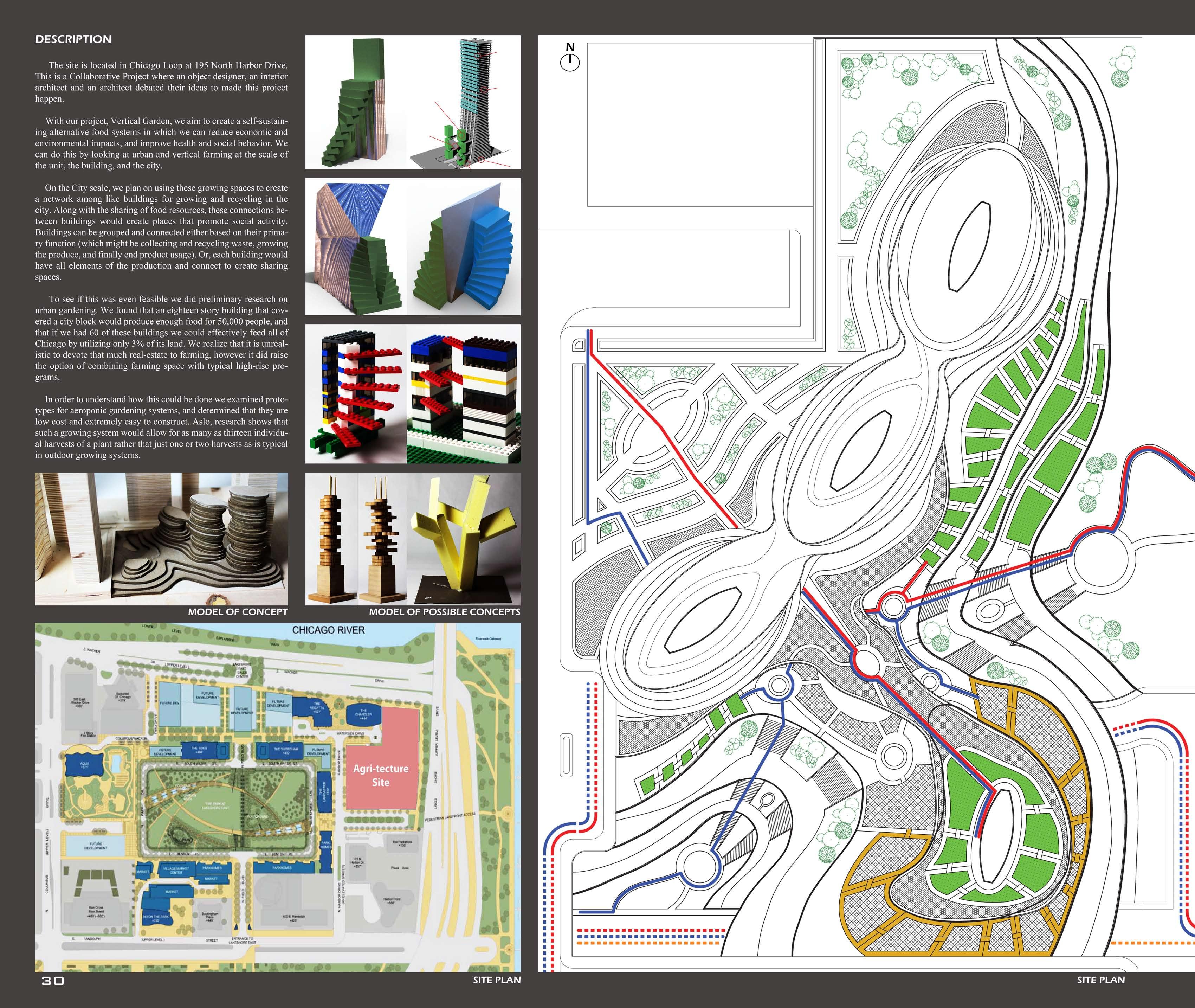Click the DESCRIPTION heading
The height and width of the screenshot is (1008, 1195).
73,39
